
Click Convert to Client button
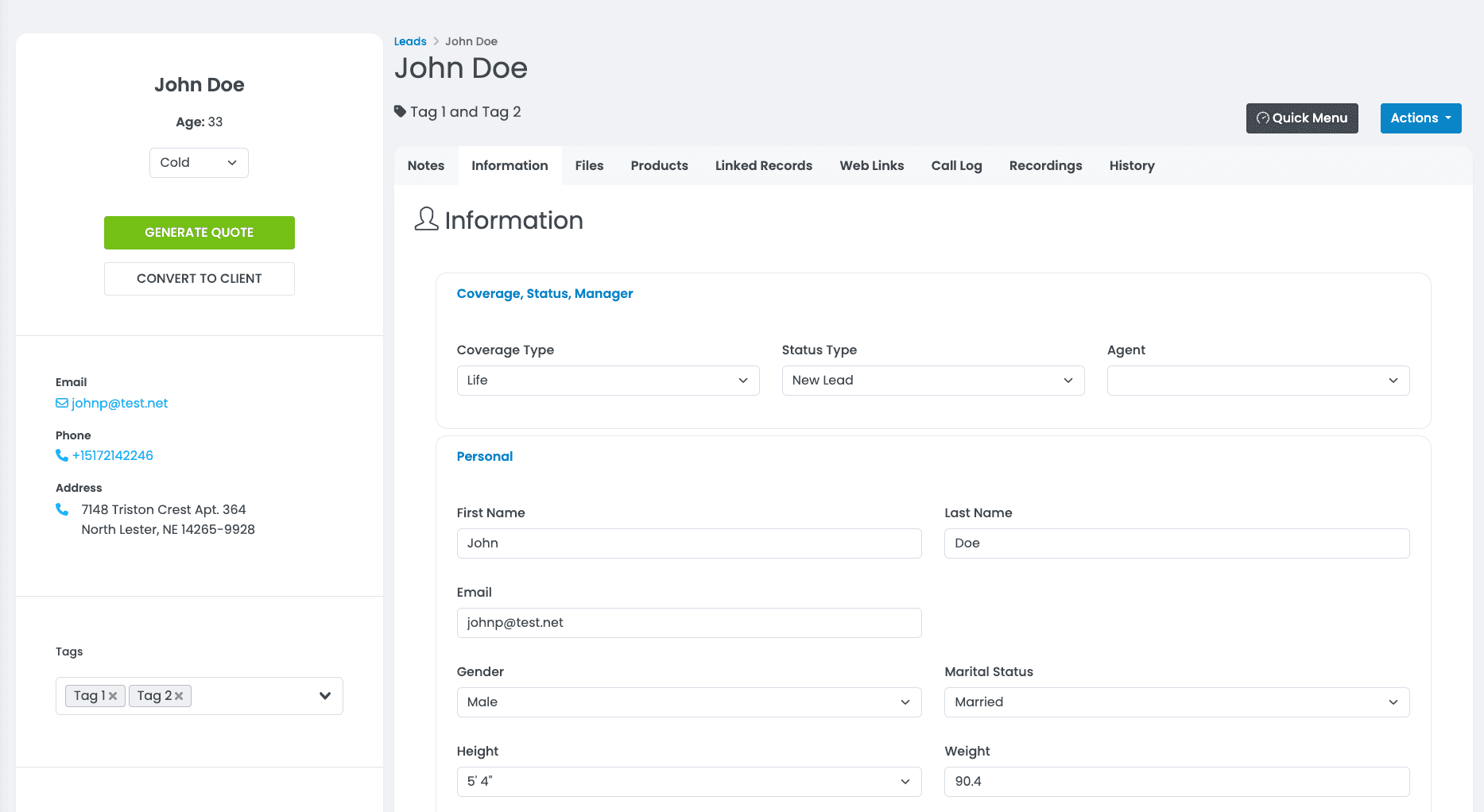pos(200,279)
